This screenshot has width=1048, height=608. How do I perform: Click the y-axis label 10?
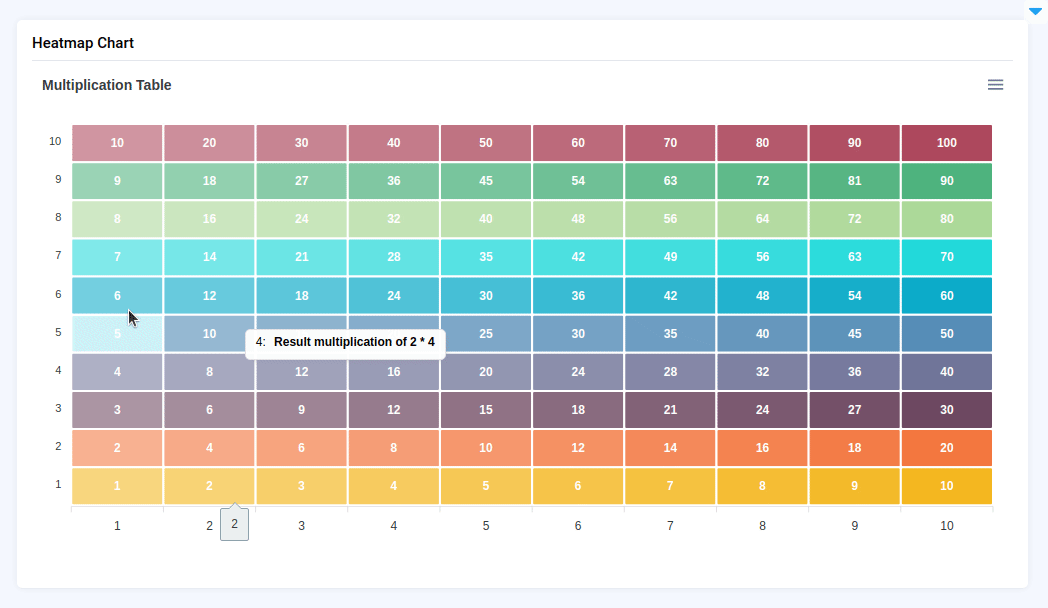(x=55, y=142)
